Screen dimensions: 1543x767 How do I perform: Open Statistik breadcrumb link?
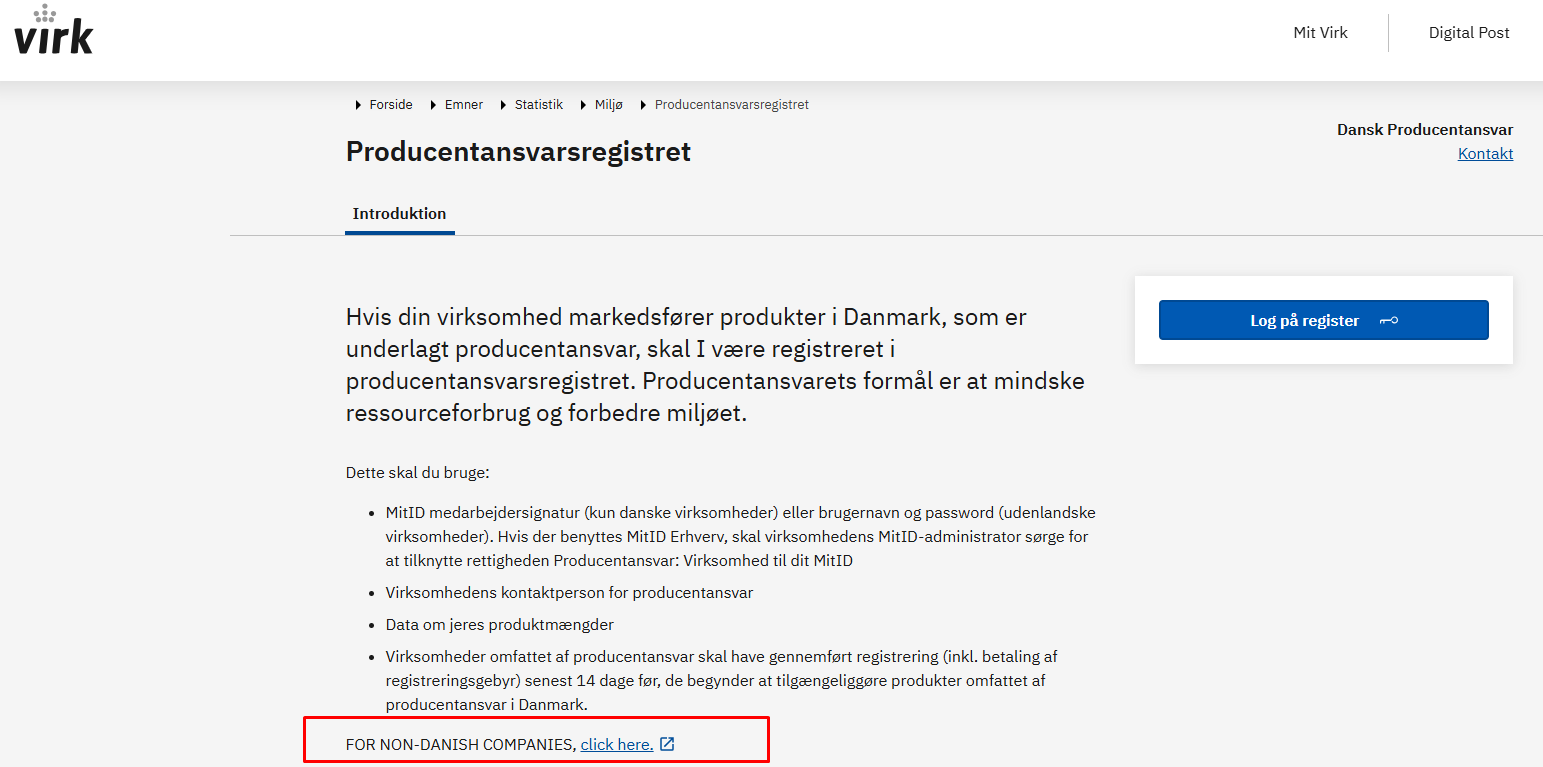click(538, 105)
